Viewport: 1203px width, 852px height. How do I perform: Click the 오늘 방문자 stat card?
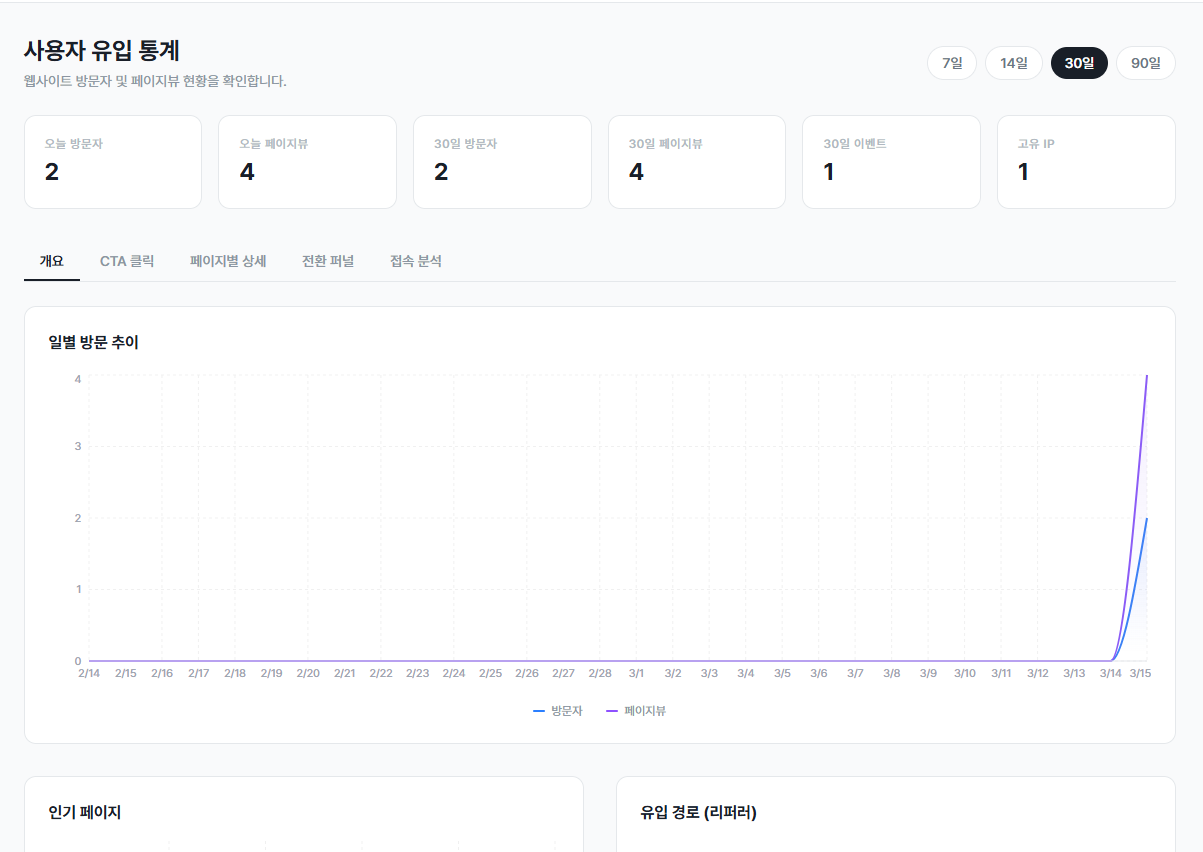tap(113, 162)
